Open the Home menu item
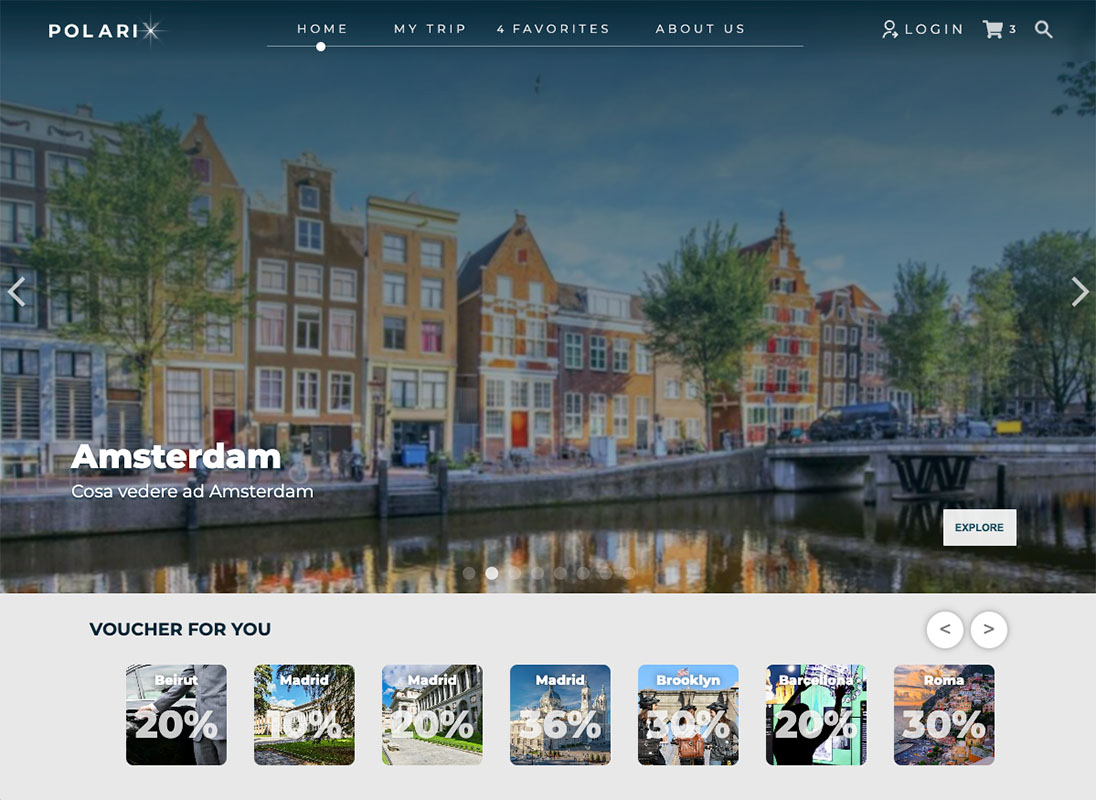1096x800 pixels. pos(322,29)
